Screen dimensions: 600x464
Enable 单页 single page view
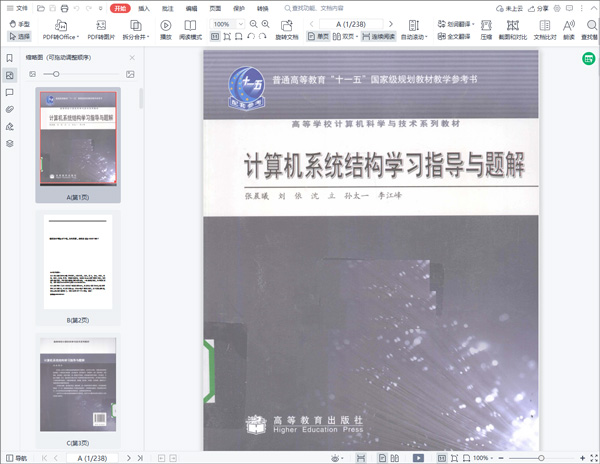coord(318,37)
